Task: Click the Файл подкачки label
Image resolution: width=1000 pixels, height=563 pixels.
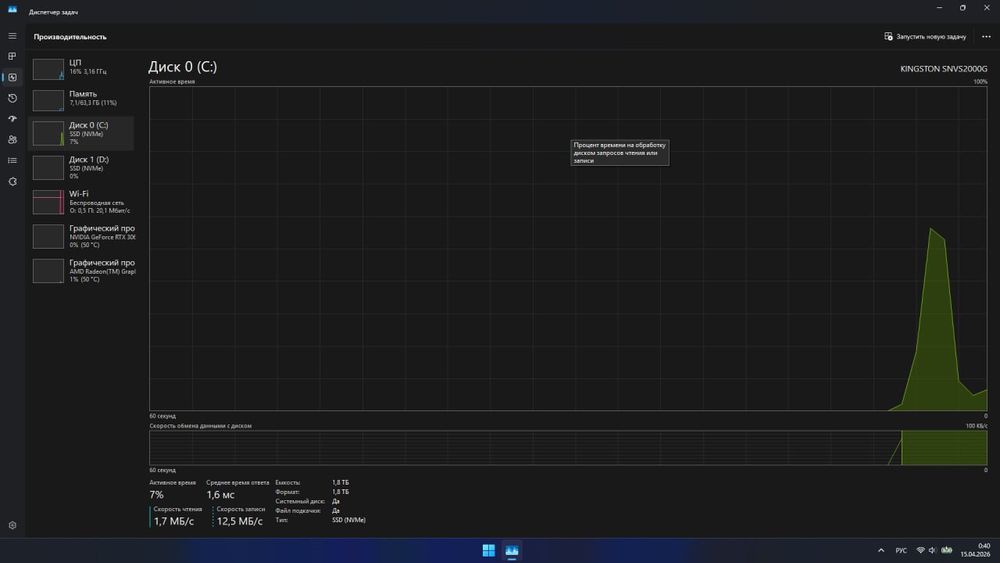Action: (x=298, y=511)
